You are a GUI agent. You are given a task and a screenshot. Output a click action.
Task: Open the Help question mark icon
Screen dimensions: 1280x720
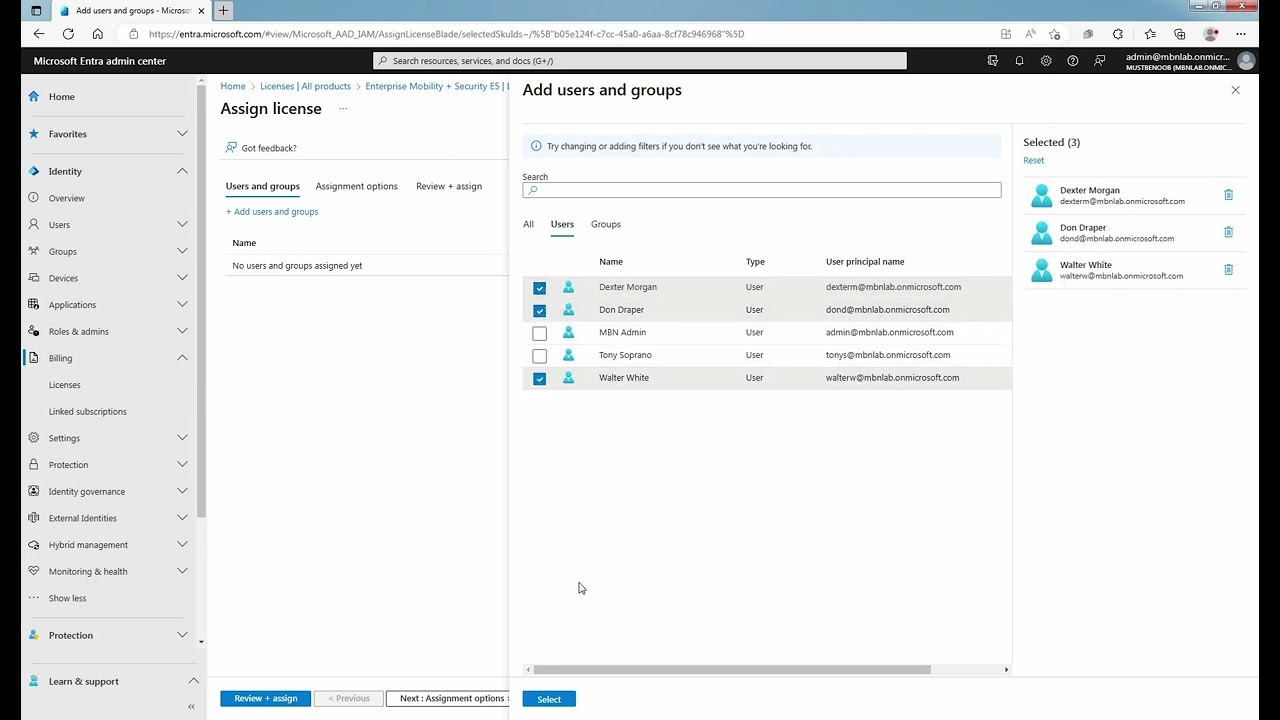[x=1073, y=61]
